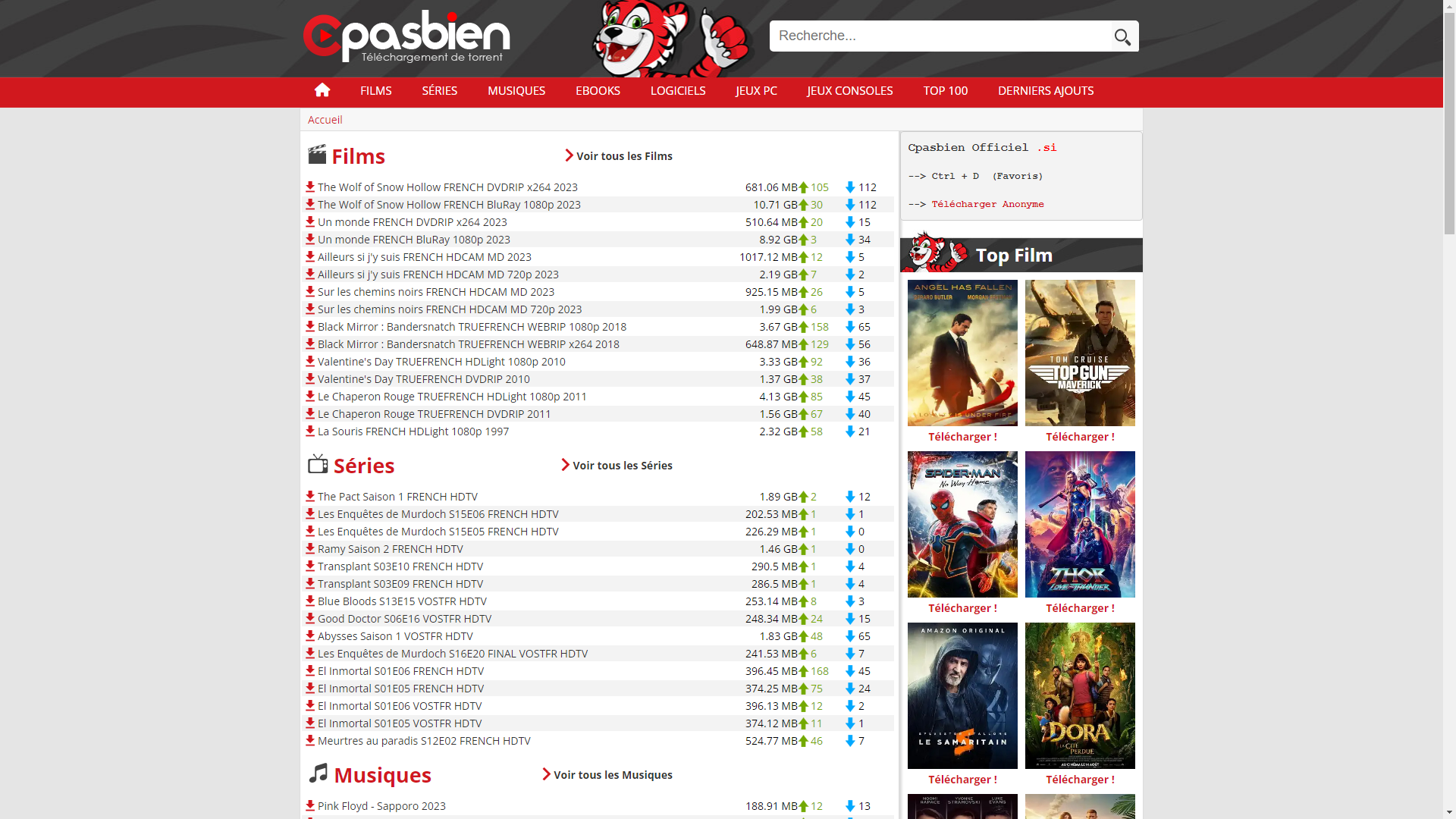Click the Séries TV icon
1456x819 pixels.
tap(318, 463)
